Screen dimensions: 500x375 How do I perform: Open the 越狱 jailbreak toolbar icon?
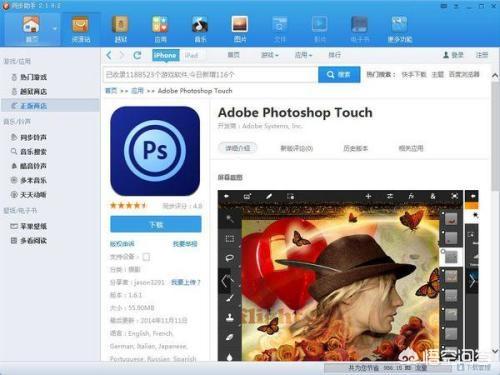[x=120, y=29]
